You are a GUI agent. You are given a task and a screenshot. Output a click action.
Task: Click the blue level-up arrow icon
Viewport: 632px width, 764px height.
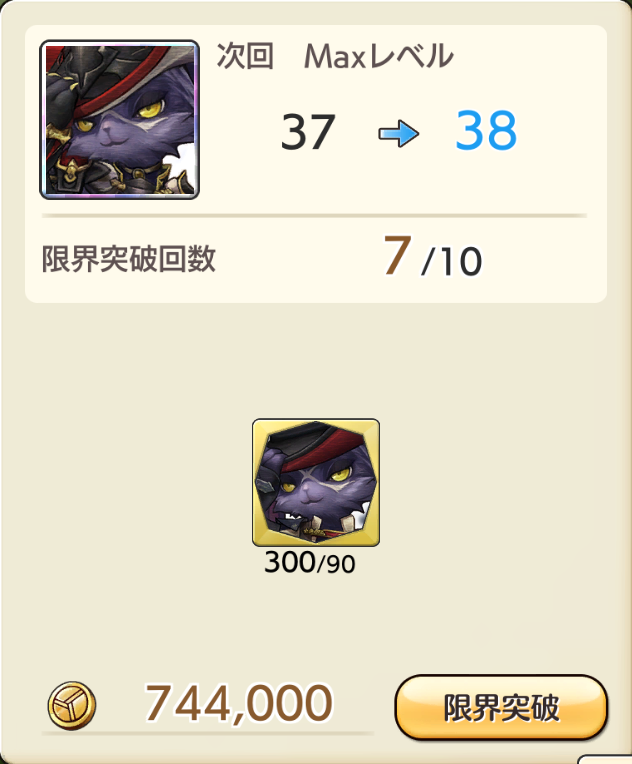pos(399,134)
